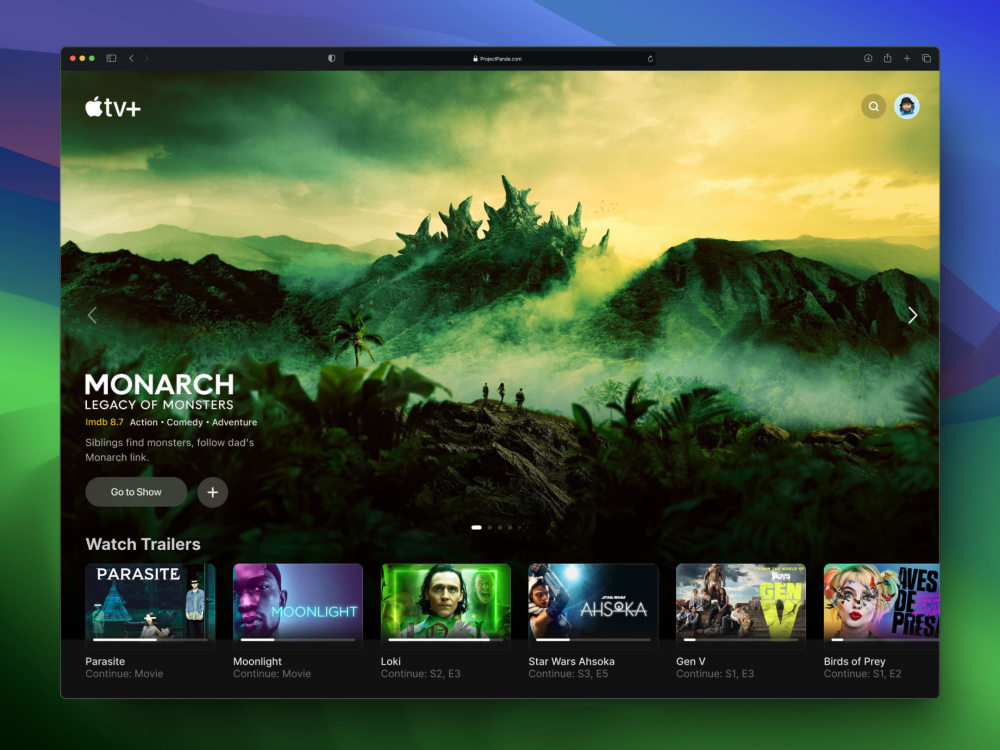This screenshot has width=1000, height=750.
Task: Click the Gen V title text
Action: coord(691,661)
